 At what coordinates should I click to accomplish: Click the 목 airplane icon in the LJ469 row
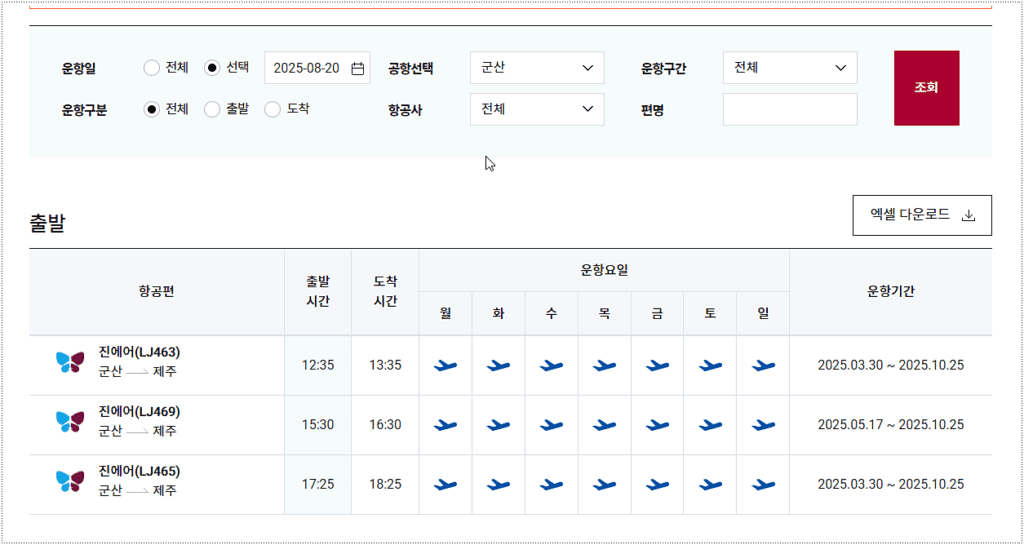(605, 425)
